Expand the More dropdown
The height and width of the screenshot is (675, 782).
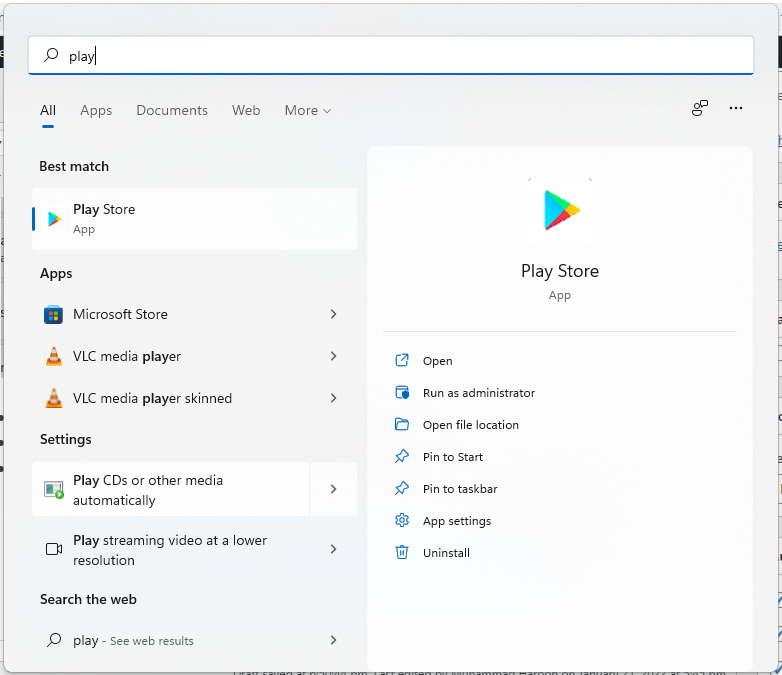(x=308, y=110)
